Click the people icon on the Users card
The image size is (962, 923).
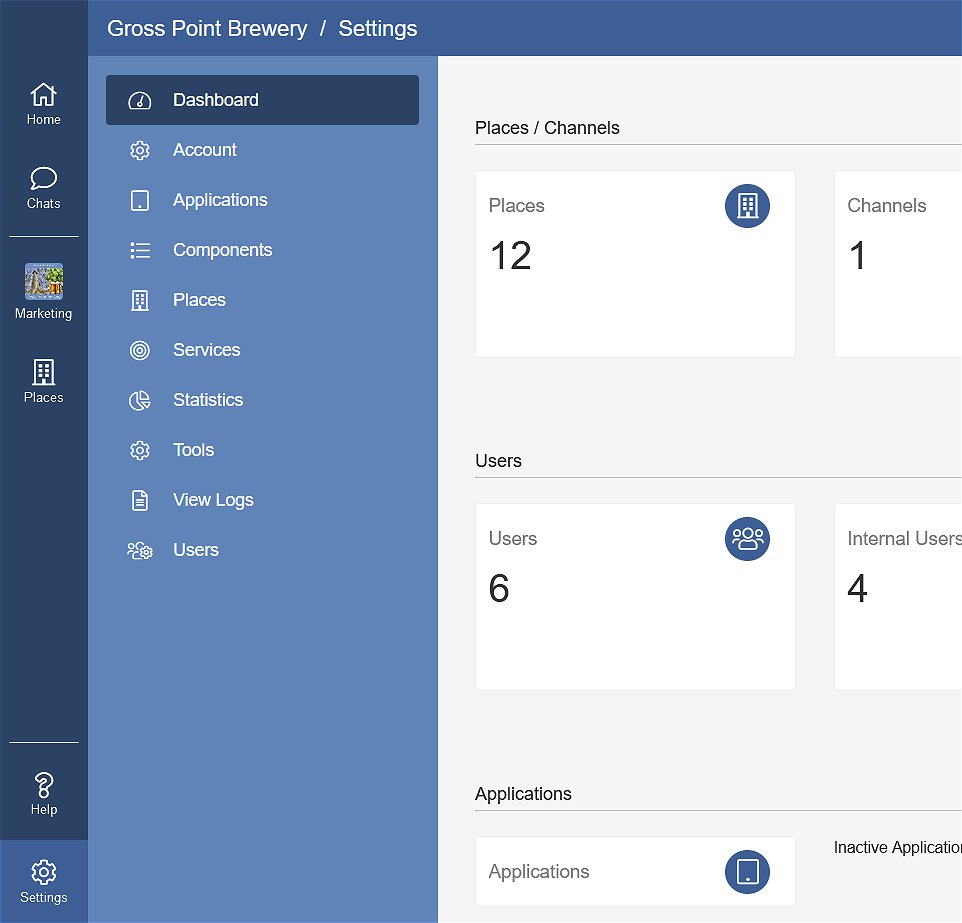(x=747, y=539)
